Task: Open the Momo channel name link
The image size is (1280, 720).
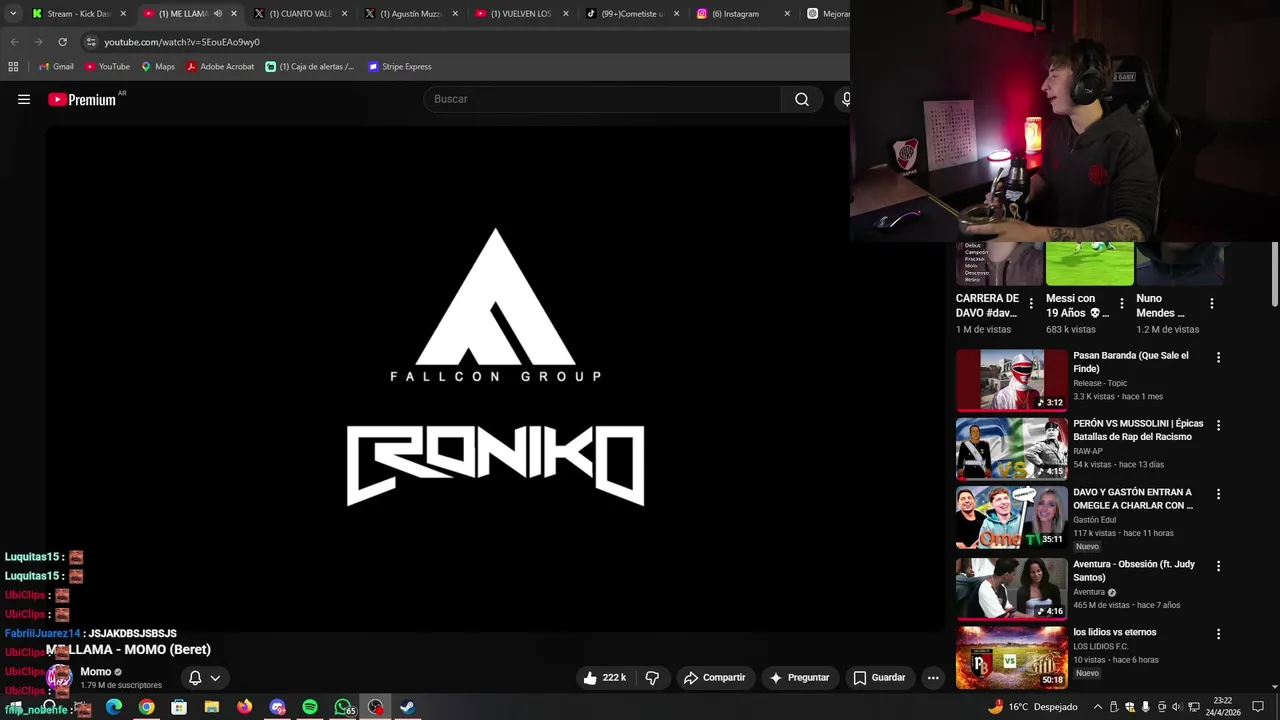Action: 96,672
